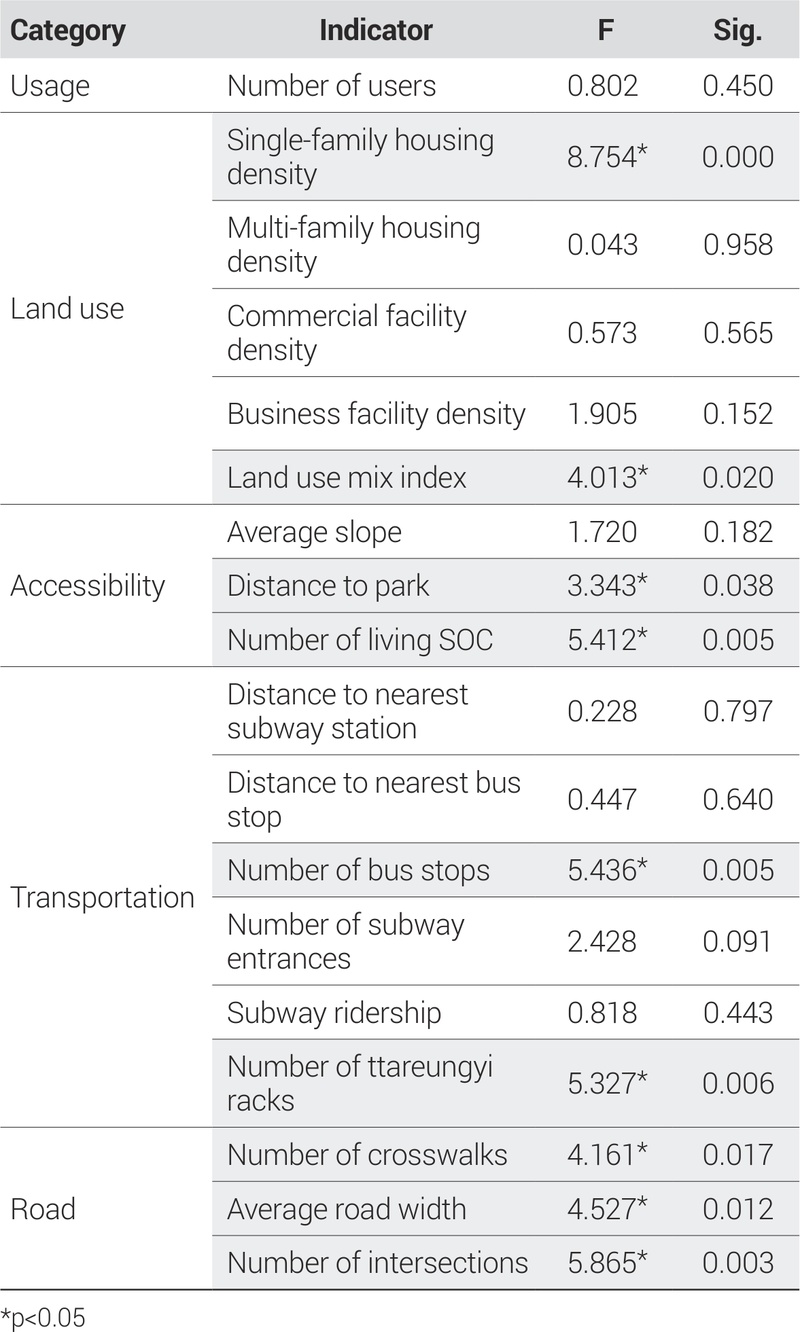Select the Transportation category cell
This screenshot has height=1332, width=800.
click(x=102, y=897)
